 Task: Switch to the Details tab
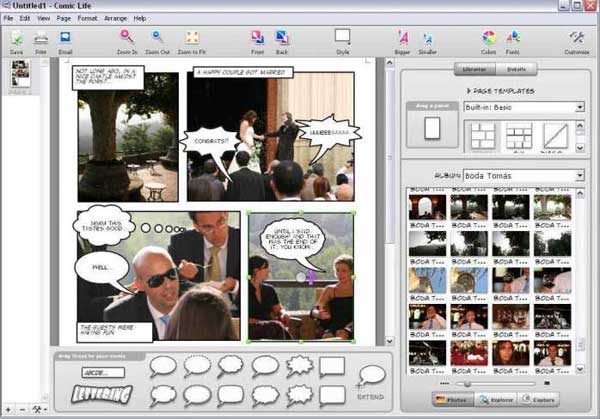point(517,69)
